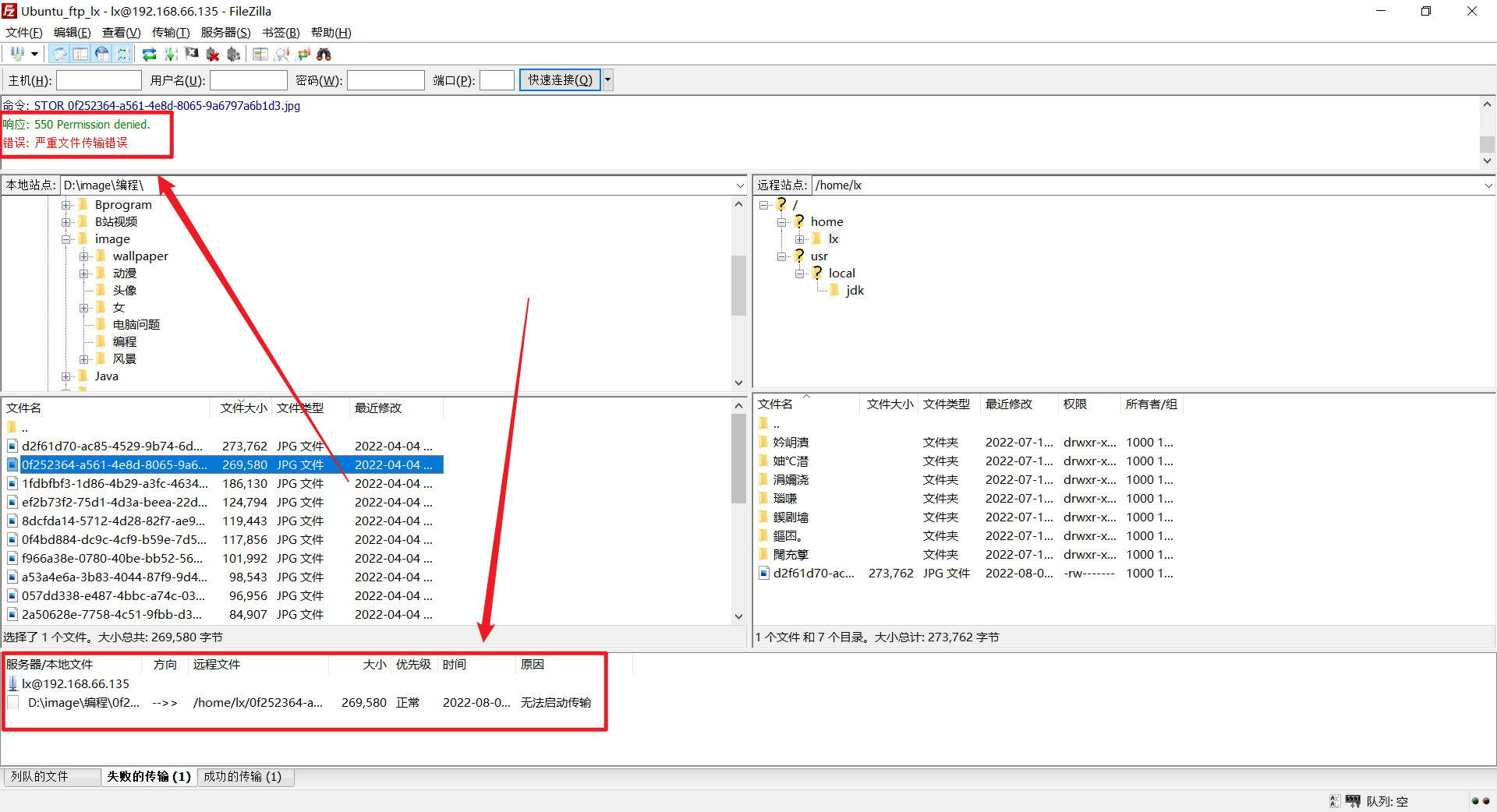Screen dimensions: 1497x812
Task: Toggle synchronized browsing icon
Action: [x=303, y=54]
